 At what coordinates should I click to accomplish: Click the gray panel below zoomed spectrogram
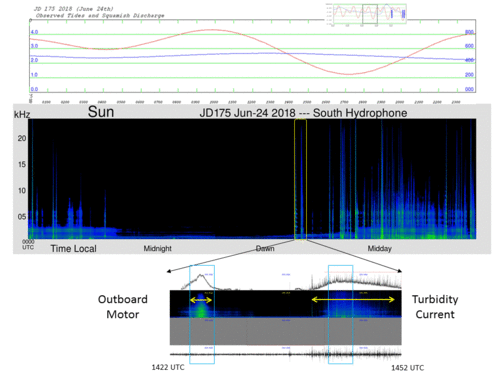pyautogui.click(x=286, y=331)
